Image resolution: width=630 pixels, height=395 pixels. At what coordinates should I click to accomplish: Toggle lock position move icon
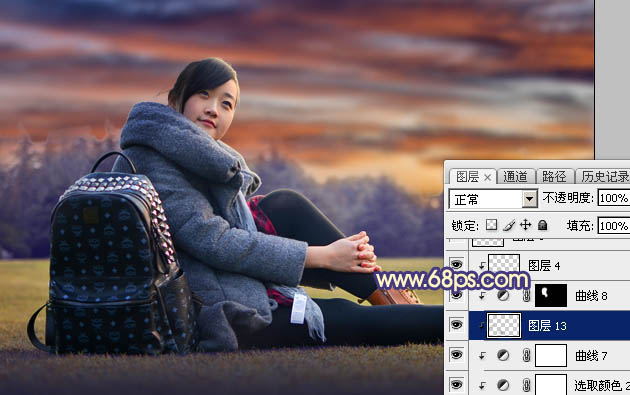click(526, 225)
